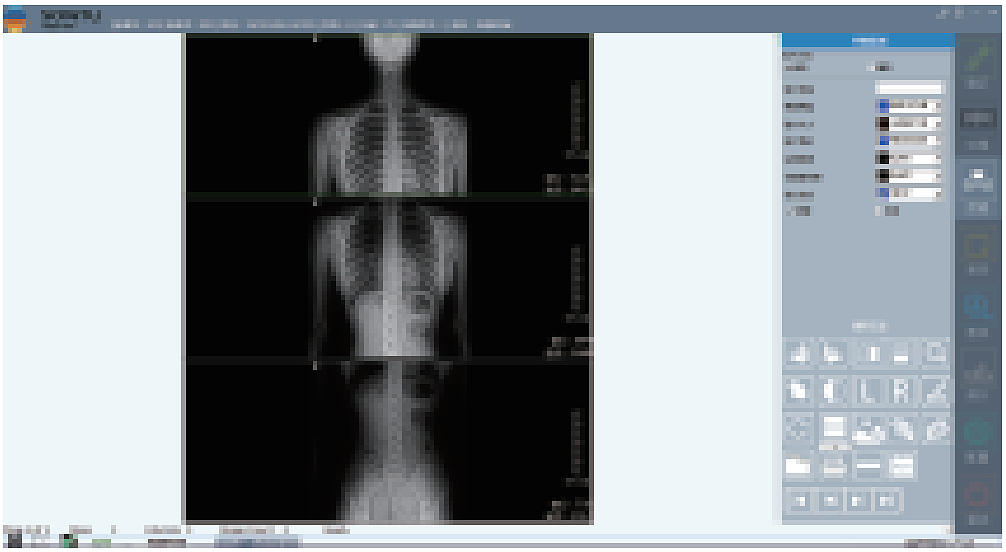Expand the last color dropdown in settings list
Image resolution: width=1006 pixels, height=552 pixels.
[909, 193]
